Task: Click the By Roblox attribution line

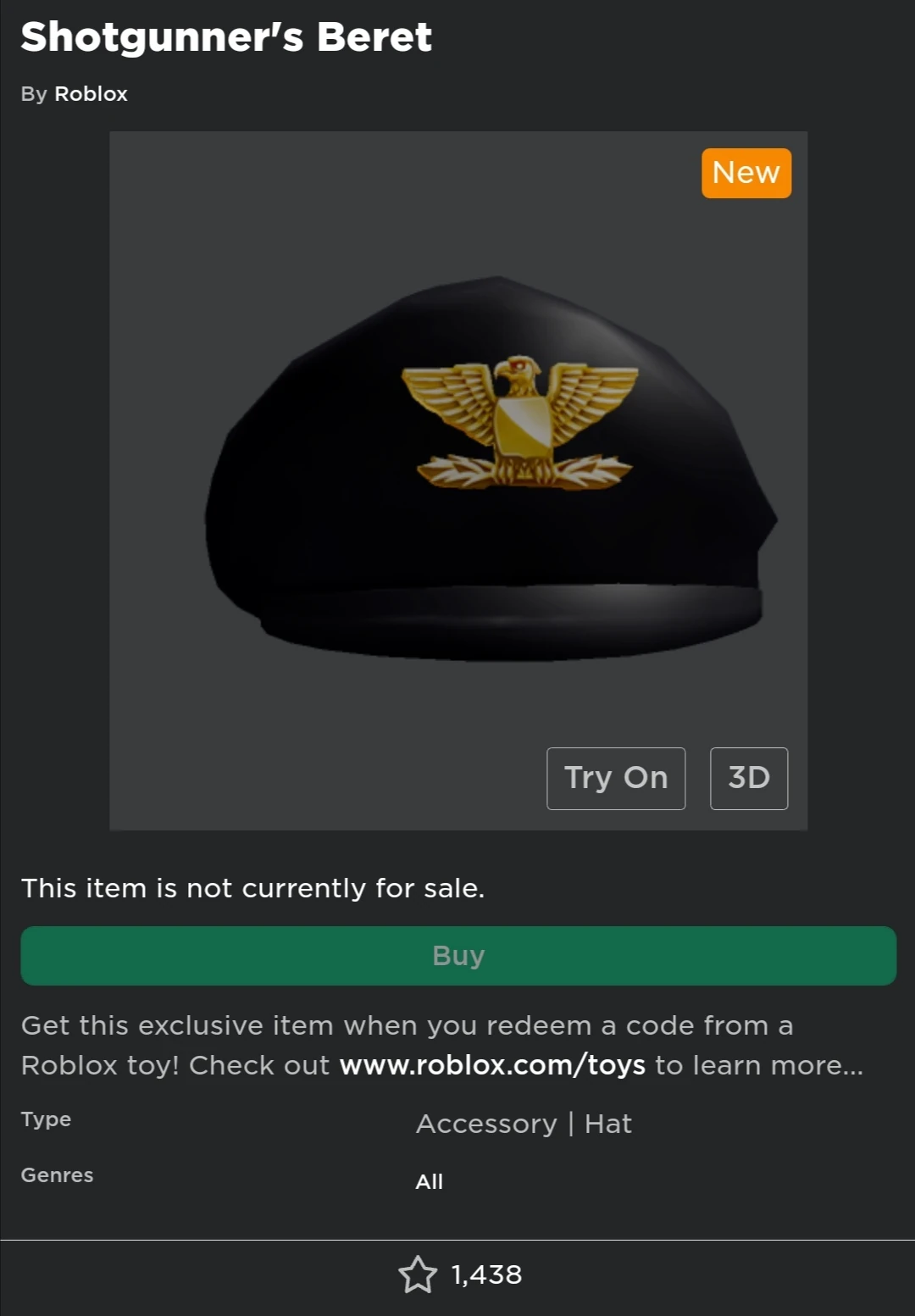Action: pos(73,93)
